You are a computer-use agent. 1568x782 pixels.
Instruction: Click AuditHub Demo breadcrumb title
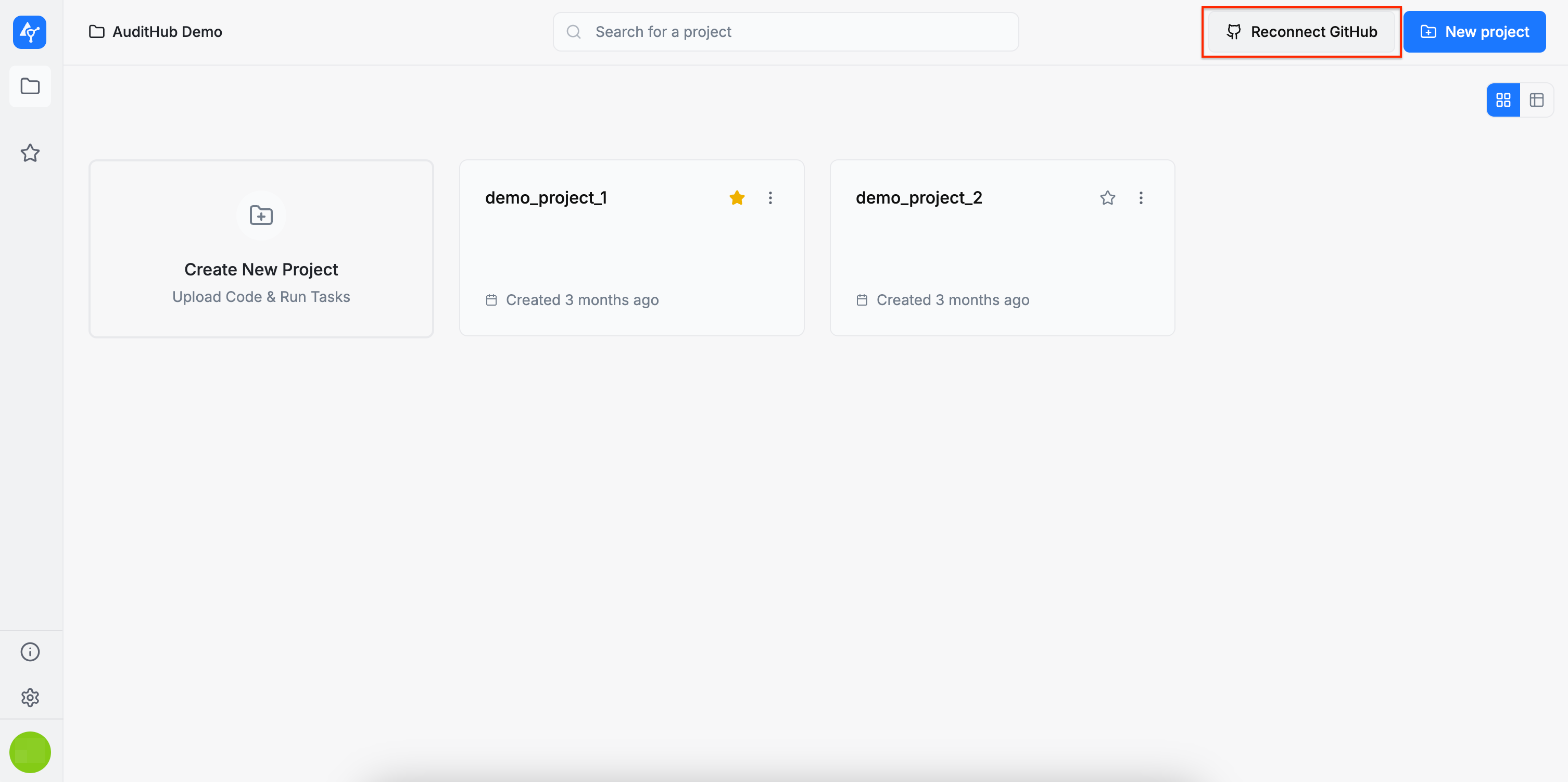point(167,32)
